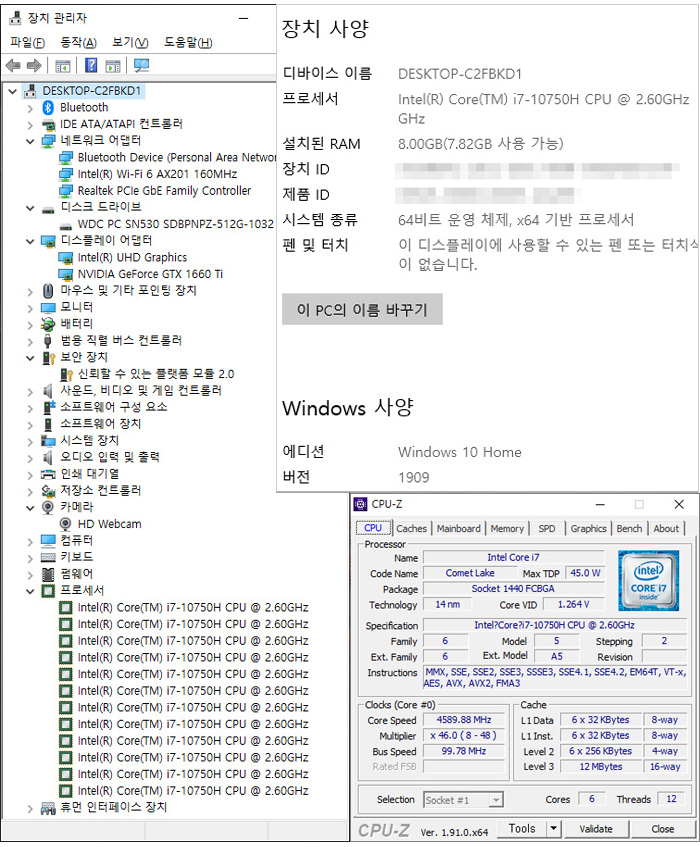This screenshot has height=847, width=700.
Task: Expand the IDE ATA/ATAPI 컨트롤러 category
Action: tap(30, 125)
